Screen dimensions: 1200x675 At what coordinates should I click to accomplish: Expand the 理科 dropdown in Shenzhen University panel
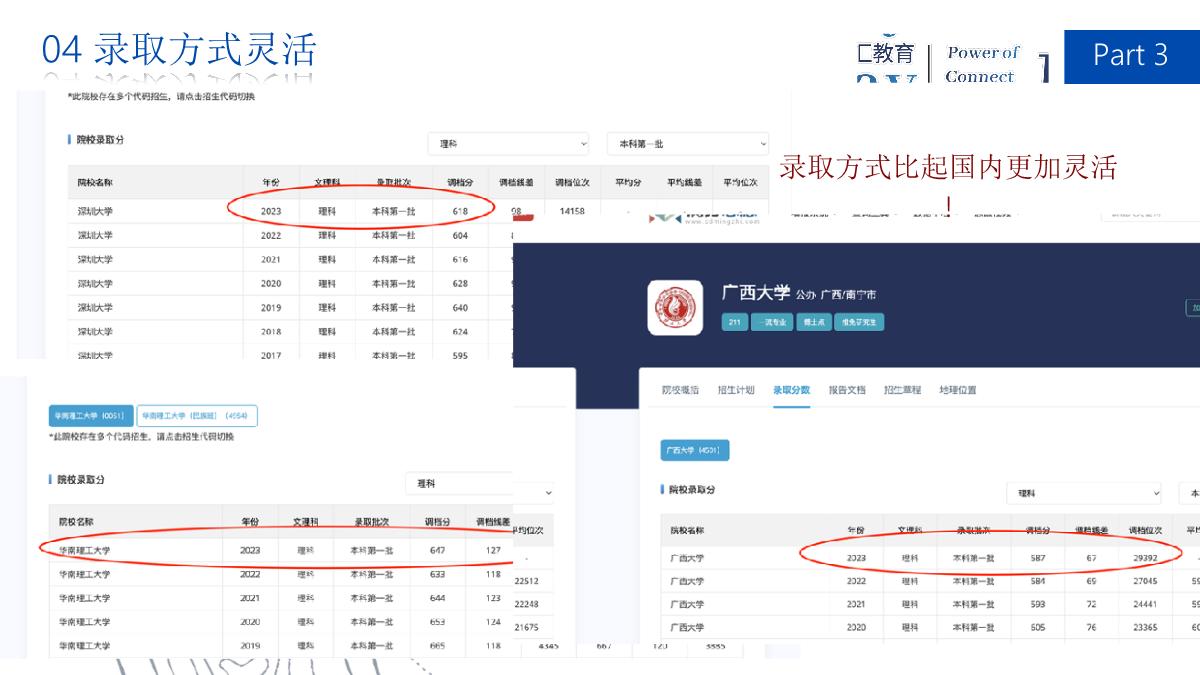click(x=508, y=144)
